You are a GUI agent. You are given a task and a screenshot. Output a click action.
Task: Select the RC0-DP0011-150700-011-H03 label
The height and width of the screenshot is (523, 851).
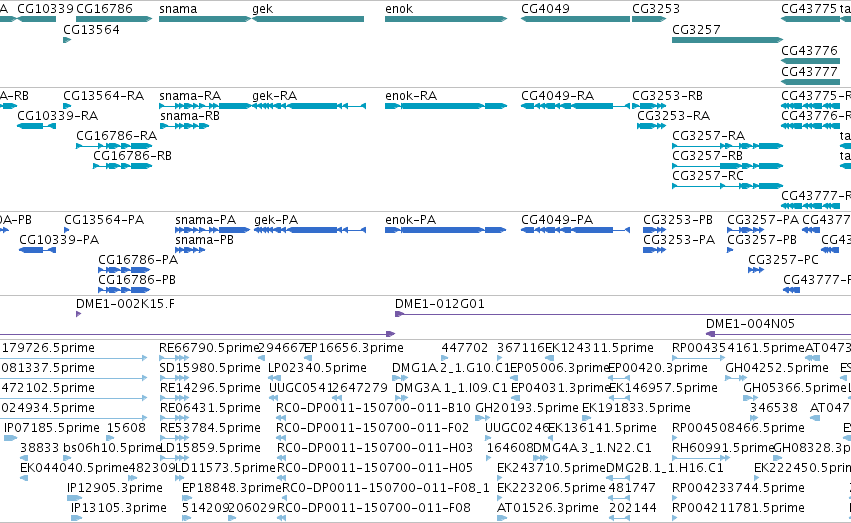click(x=375, y=448)
